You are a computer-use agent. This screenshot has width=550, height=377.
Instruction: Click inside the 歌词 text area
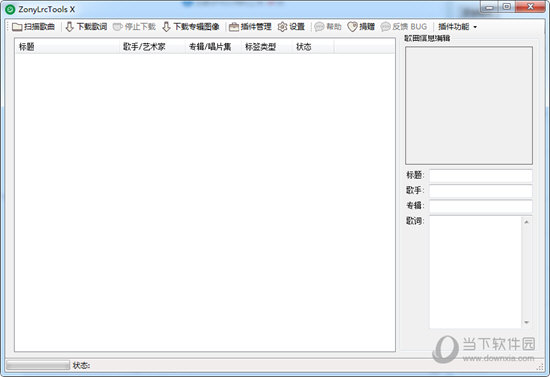tap(476, 272)
